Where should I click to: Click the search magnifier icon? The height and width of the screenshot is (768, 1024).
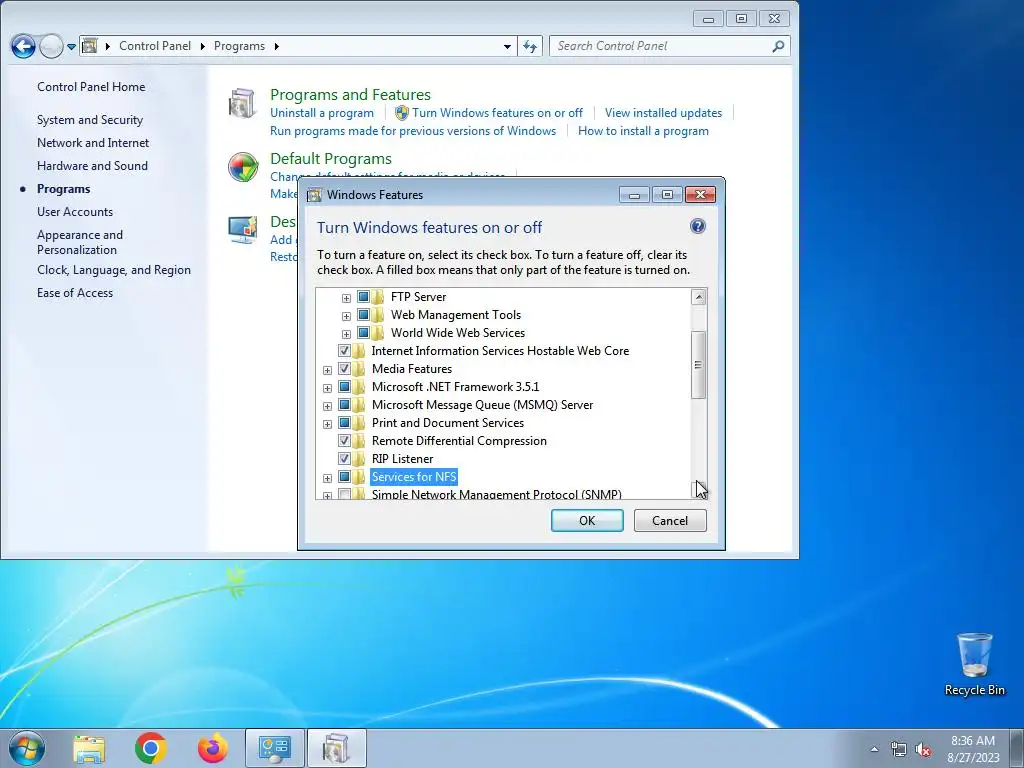pos(778,46)
